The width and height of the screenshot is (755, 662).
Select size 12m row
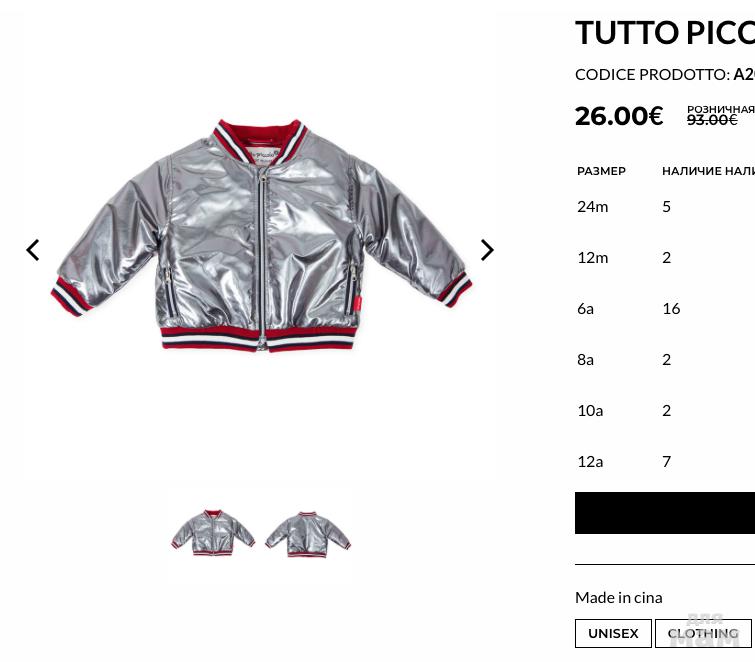[665, 258]
